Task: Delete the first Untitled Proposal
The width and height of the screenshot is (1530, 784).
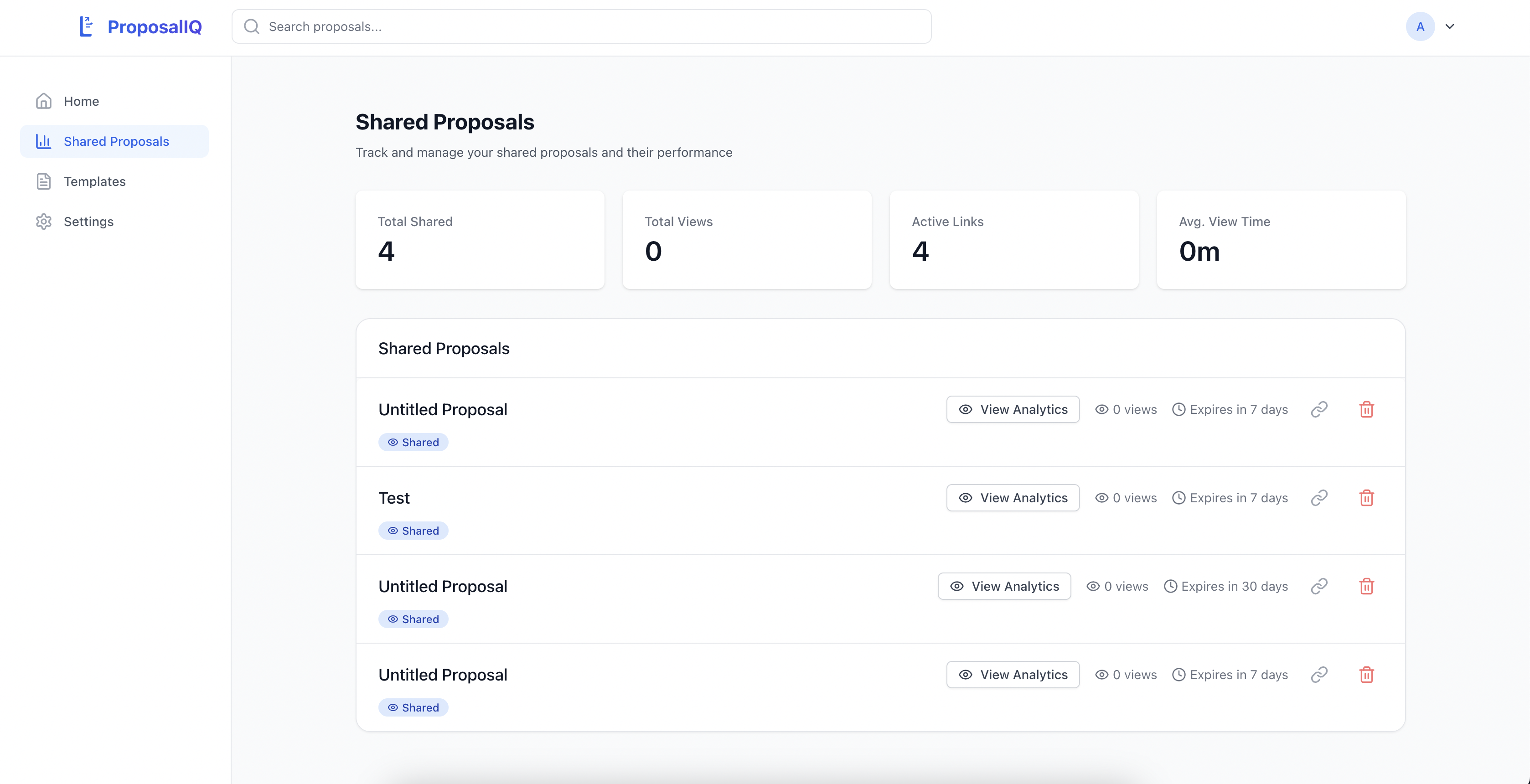Action: (1366, 409)
